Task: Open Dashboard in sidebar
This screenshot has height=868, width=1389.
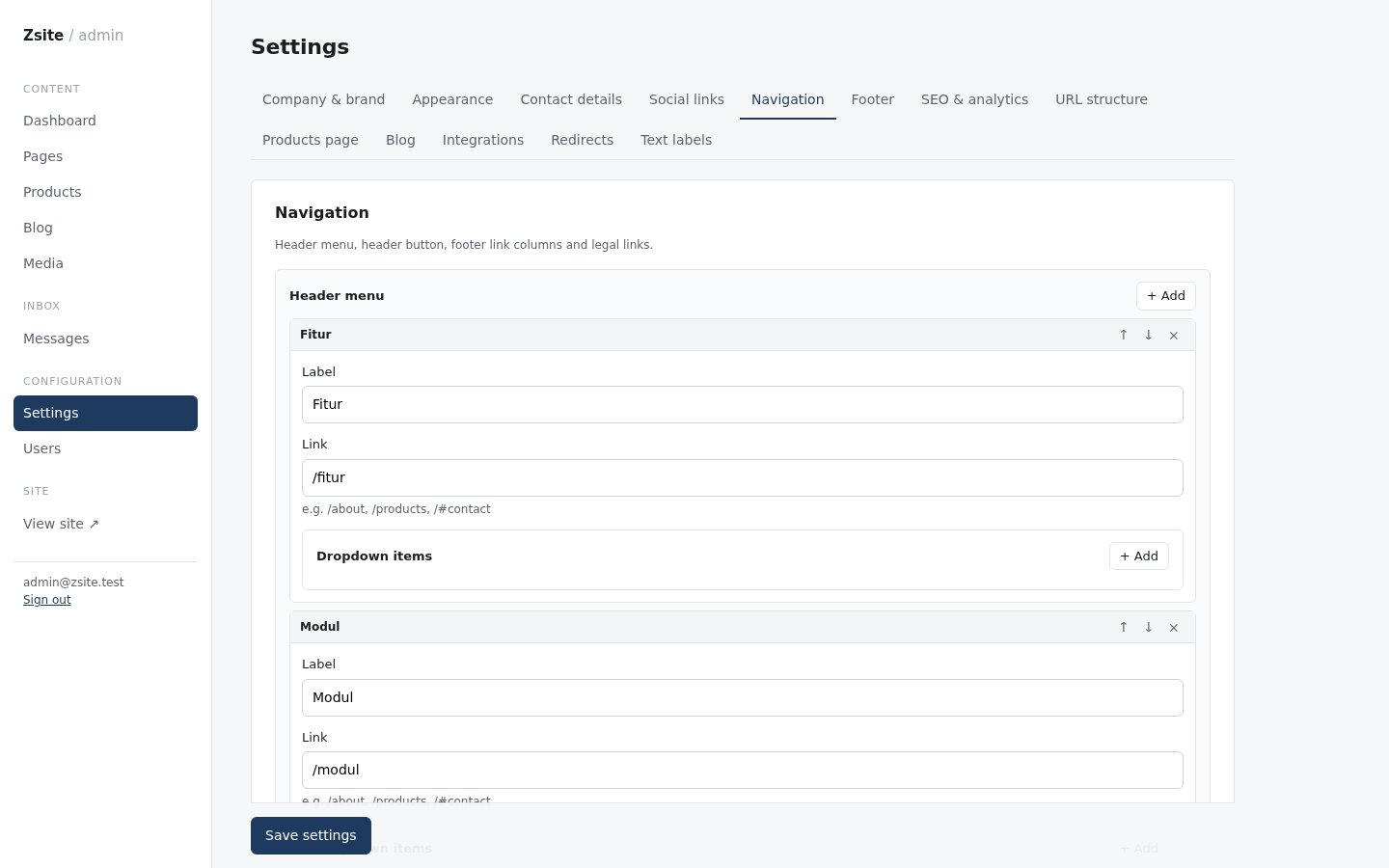Action: click(x=105, y=121)
